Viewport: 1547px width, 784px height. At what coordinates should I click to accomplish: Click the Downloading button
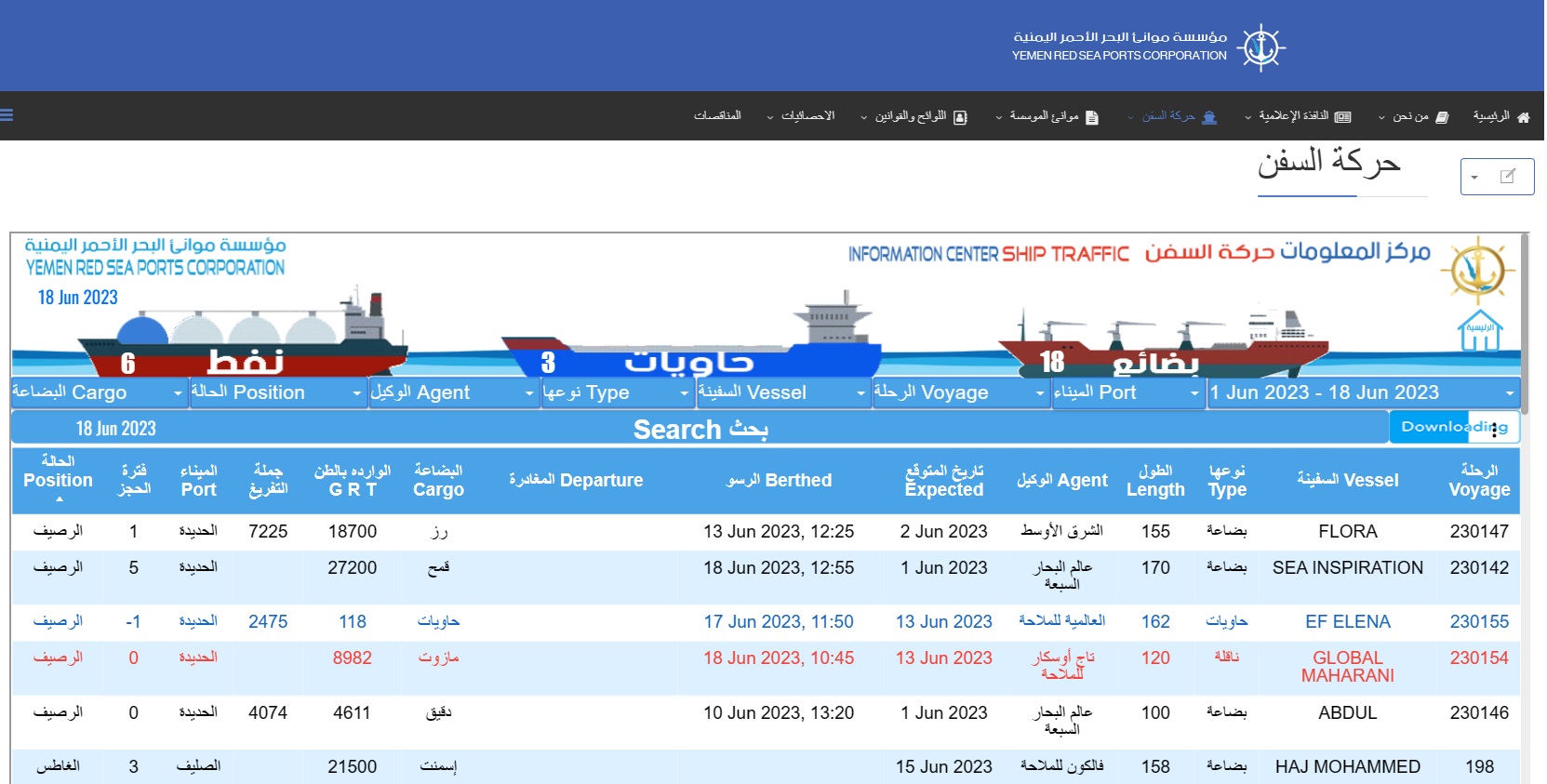click(x=1454, y=427)
